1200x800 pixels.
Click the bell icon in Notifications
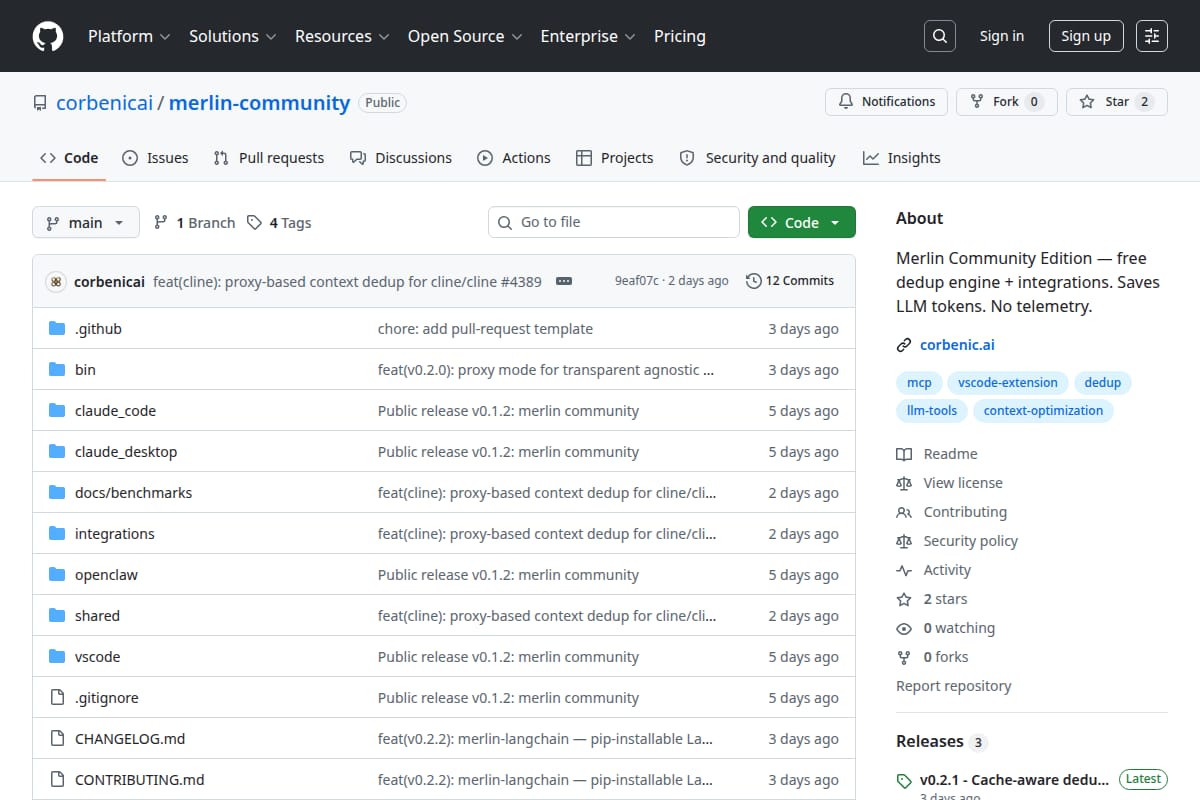pyautogui.click(x=846, y=102)
